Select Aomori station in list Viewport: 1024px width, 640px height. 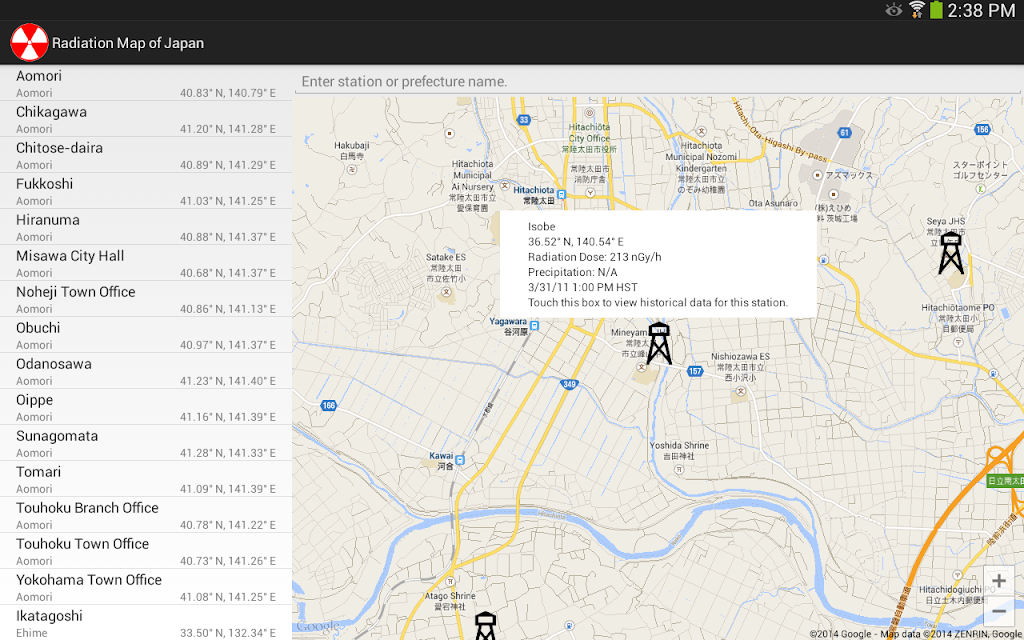(146, 83)
